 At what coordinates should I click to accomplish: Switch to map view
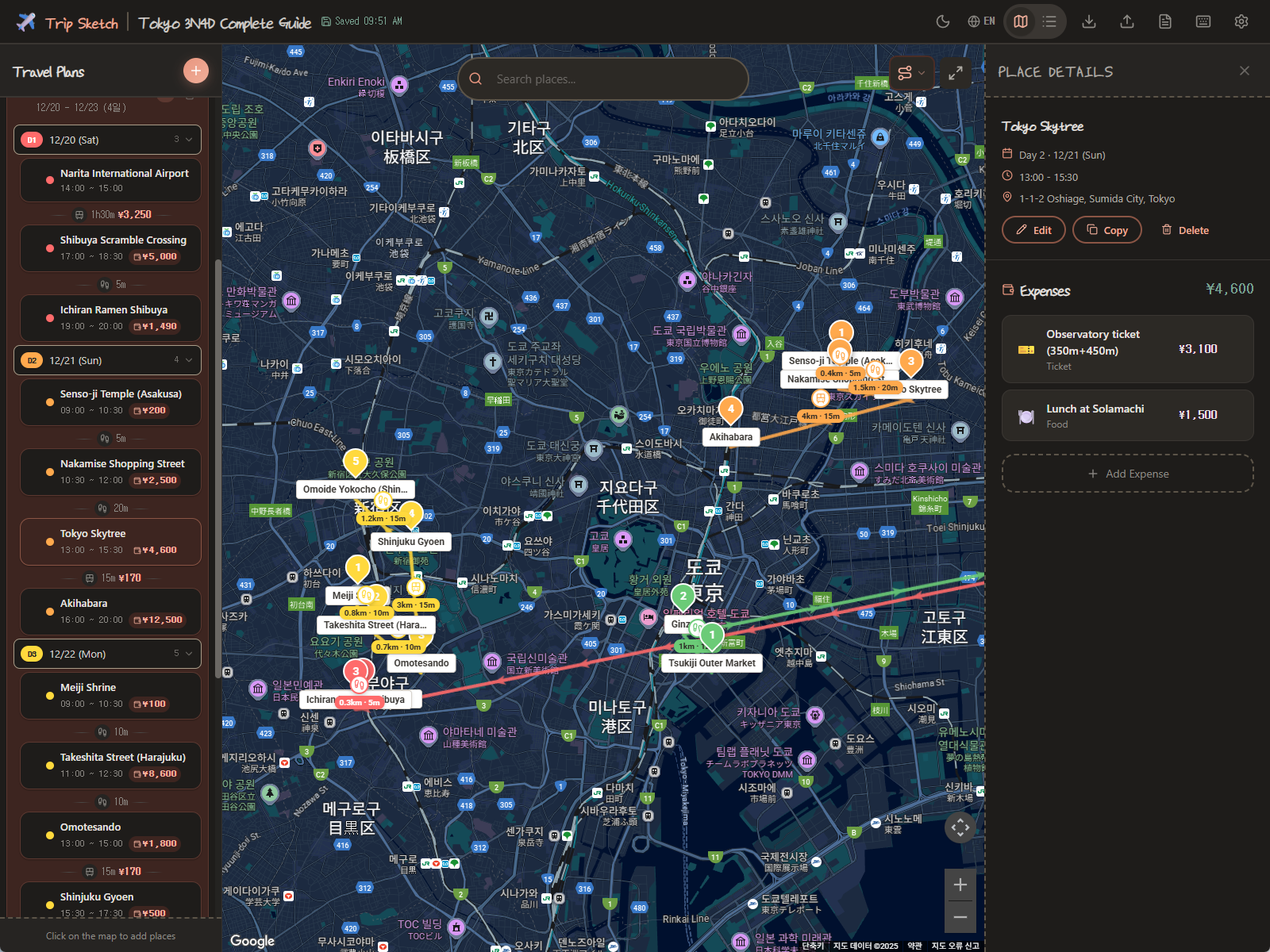1021,21
